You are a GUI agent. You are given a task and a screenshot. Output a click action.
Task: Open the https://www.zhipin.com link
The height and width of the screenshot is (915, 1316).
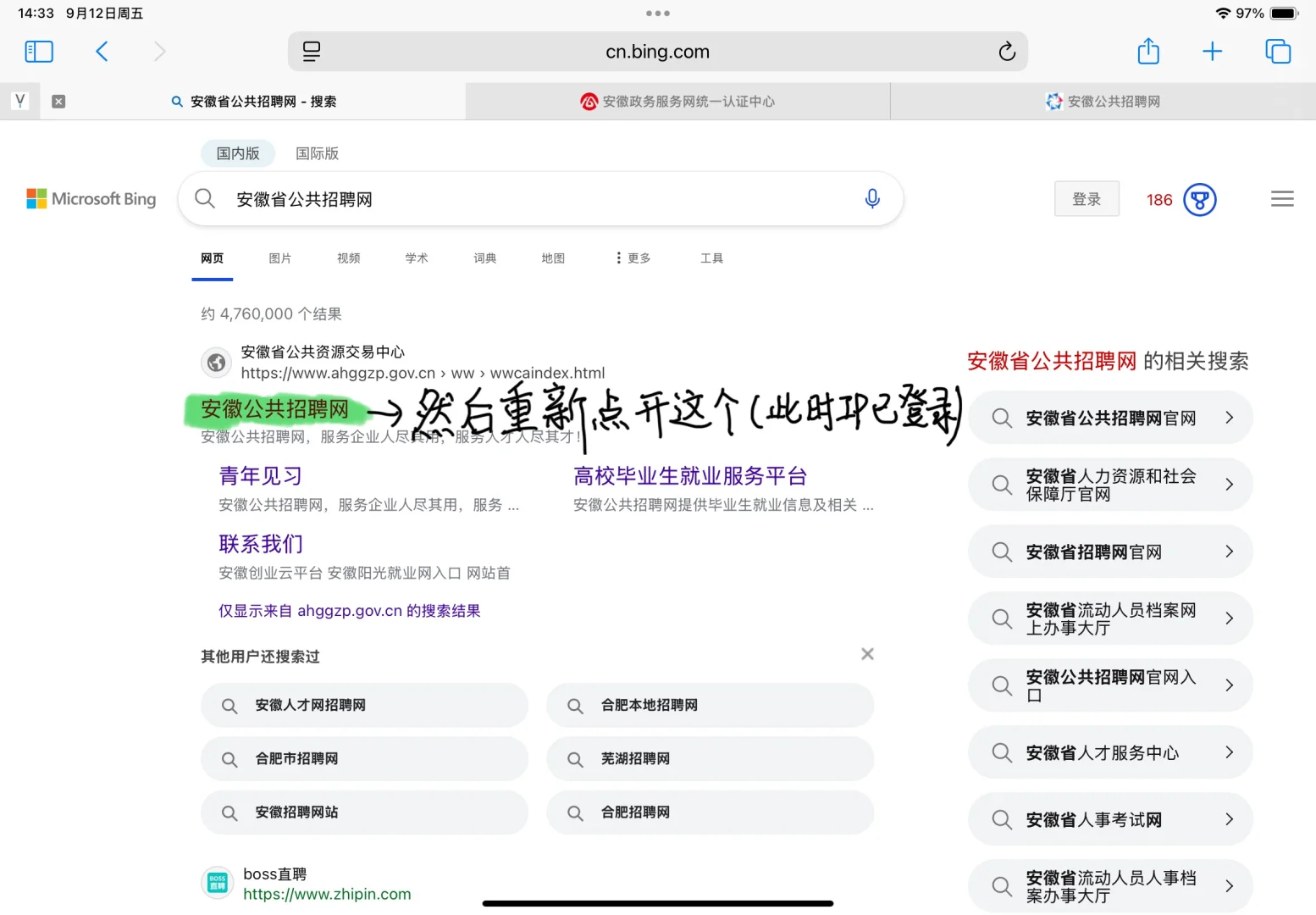pos(327,894)
